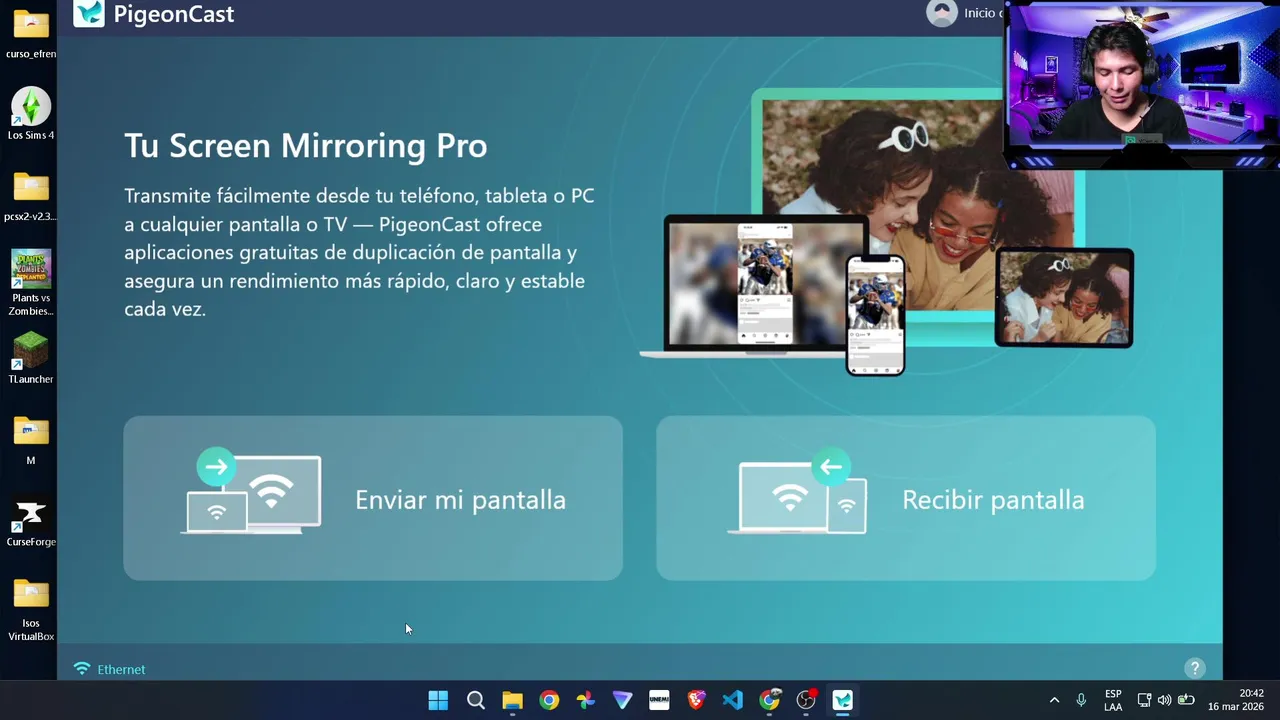Viewport: 1280px width, 720px height.
Task: Open the M folder on desktop
Action: point(31,440)
